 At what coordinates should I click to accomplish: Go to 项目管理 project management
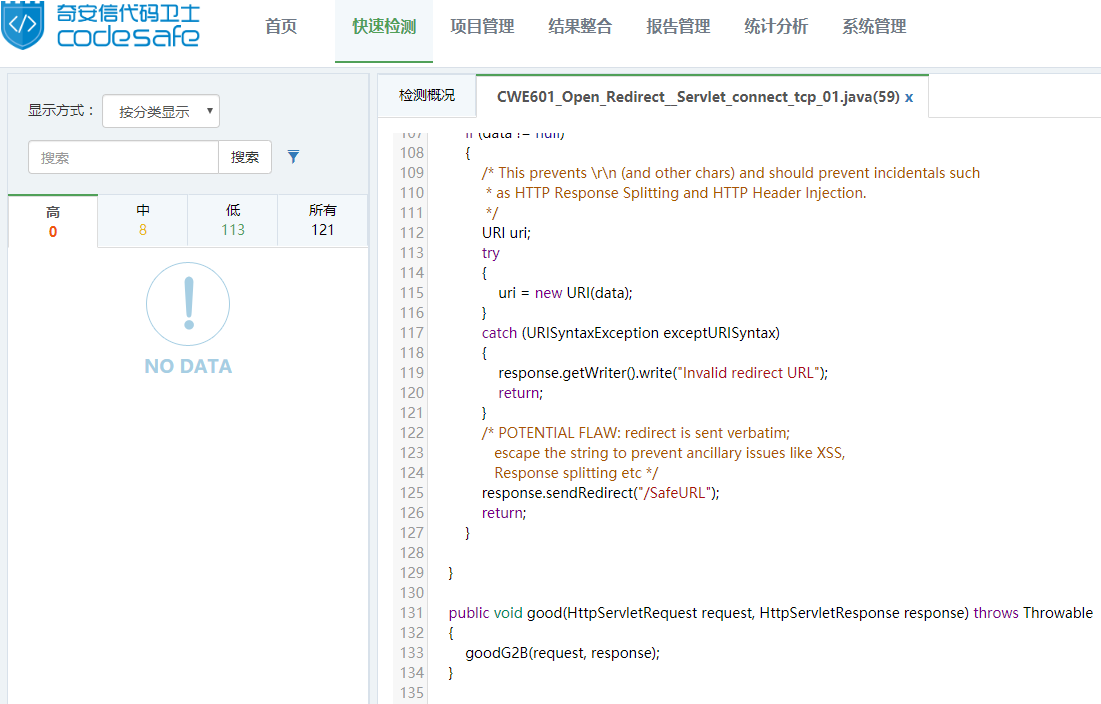click(482, 27)
